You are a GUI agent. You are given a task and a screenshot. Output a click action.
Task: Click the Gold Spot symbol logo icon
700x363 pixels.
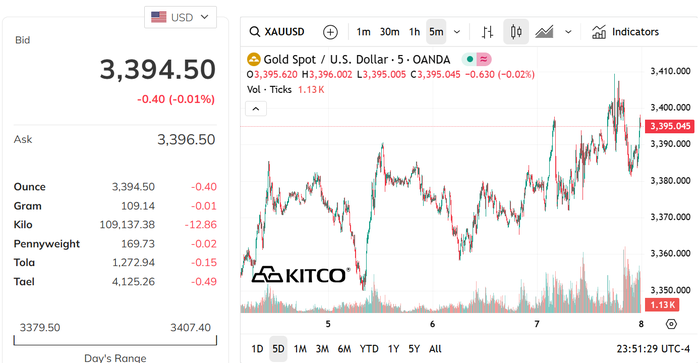(254, 59)
